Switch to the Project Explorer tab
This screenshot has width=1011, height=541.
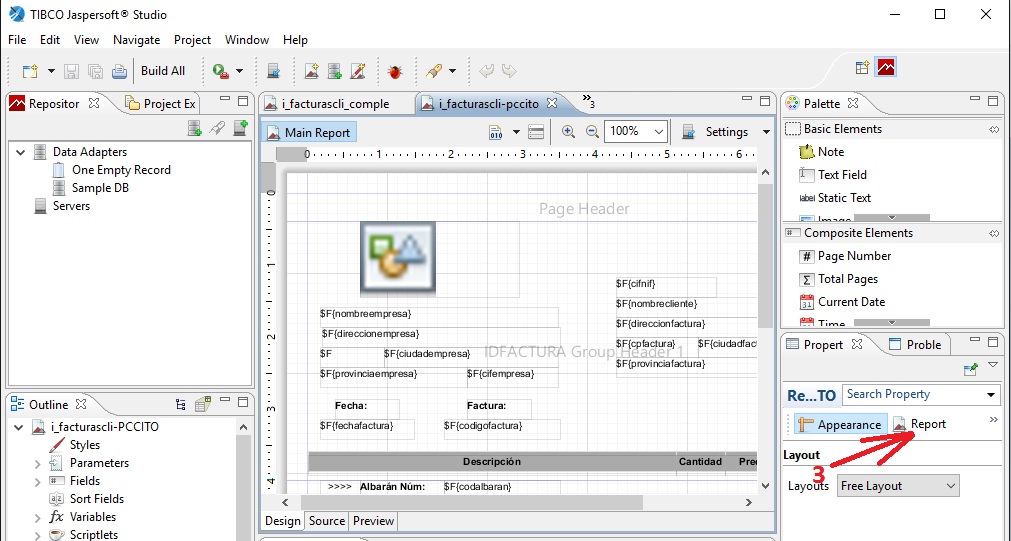pyautogui.click(x=161, y=104)
